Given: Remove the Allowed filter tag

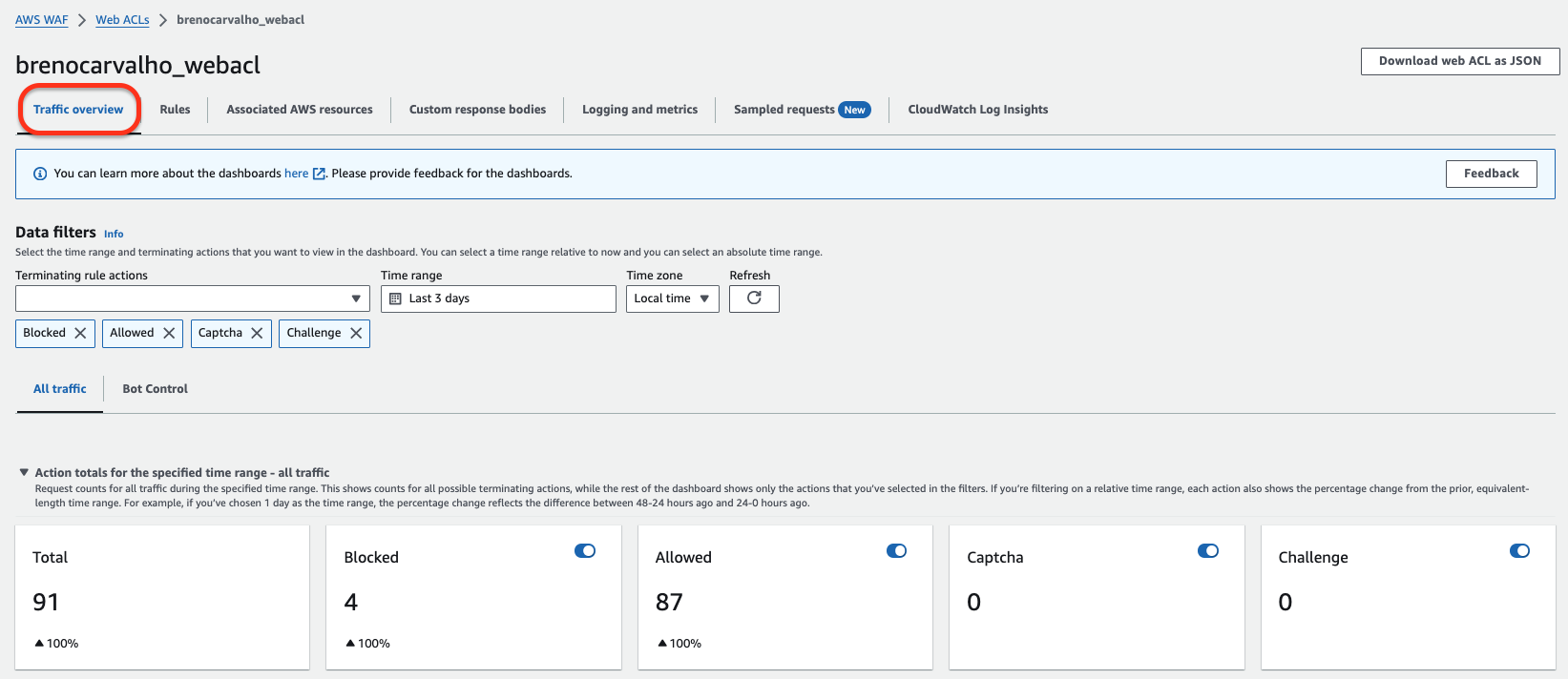Looking at the screenshot, I should coord(169,333).
